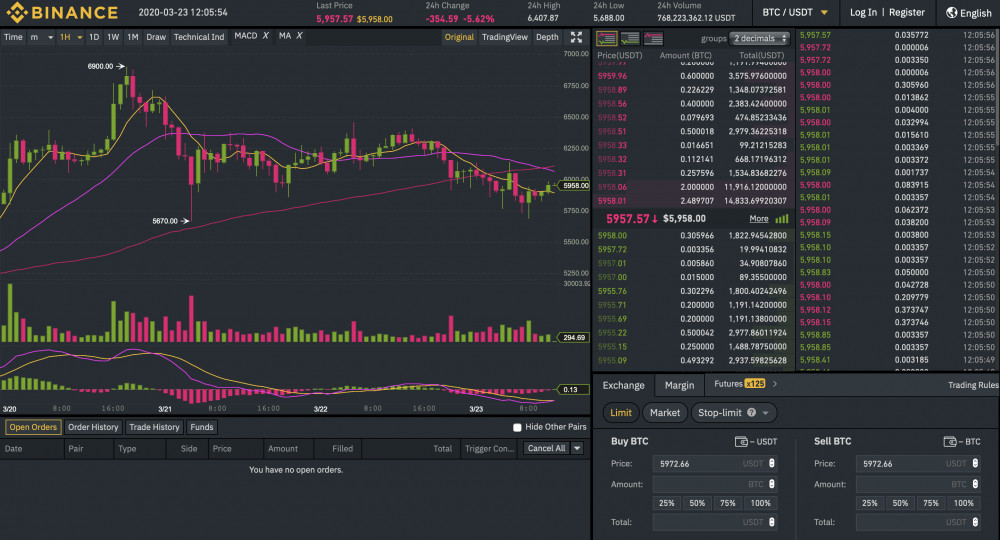Select the Margin tab

(x=679, y=385)
